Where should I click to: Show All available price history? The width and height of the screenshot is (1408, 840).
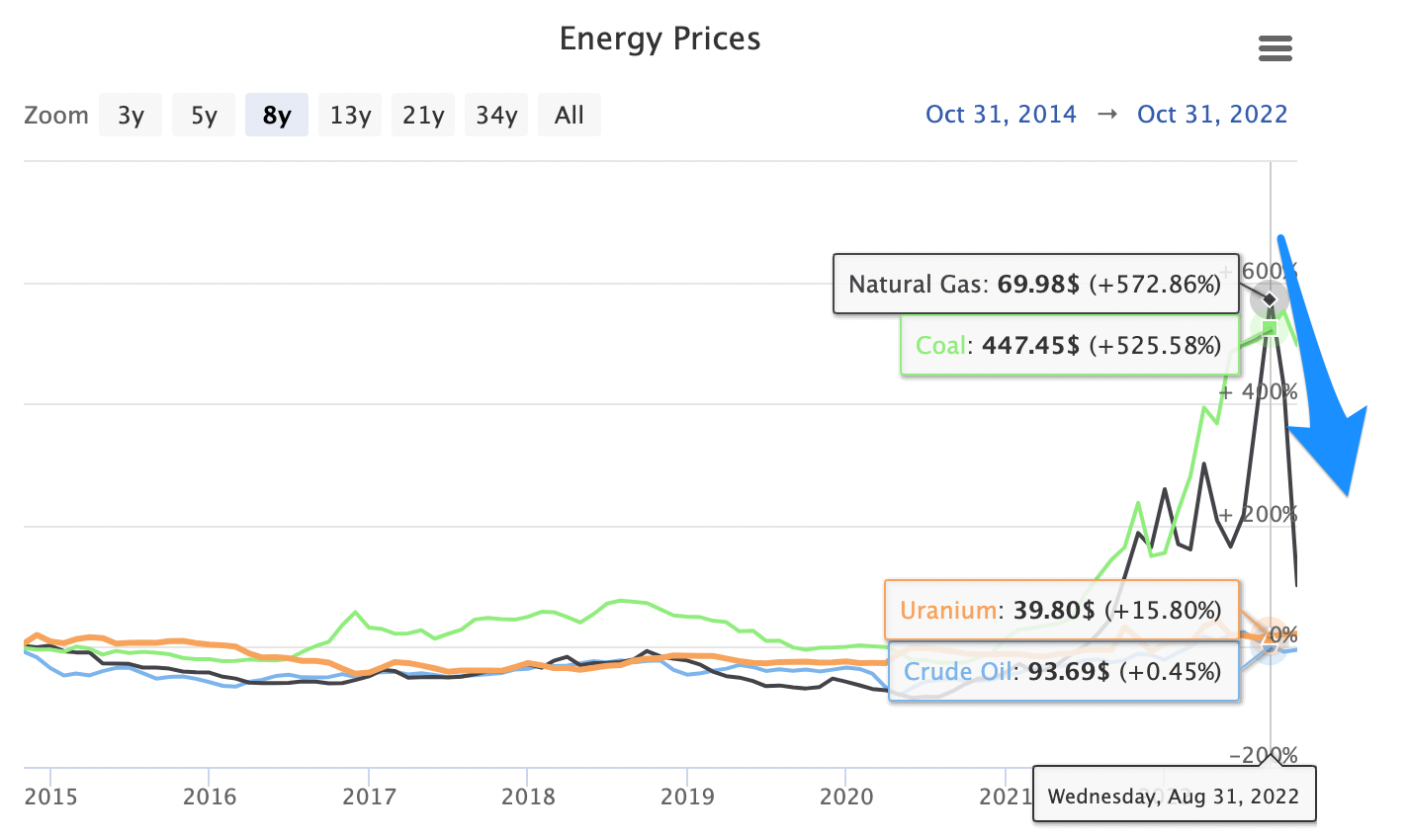click(x=570, y=116)
